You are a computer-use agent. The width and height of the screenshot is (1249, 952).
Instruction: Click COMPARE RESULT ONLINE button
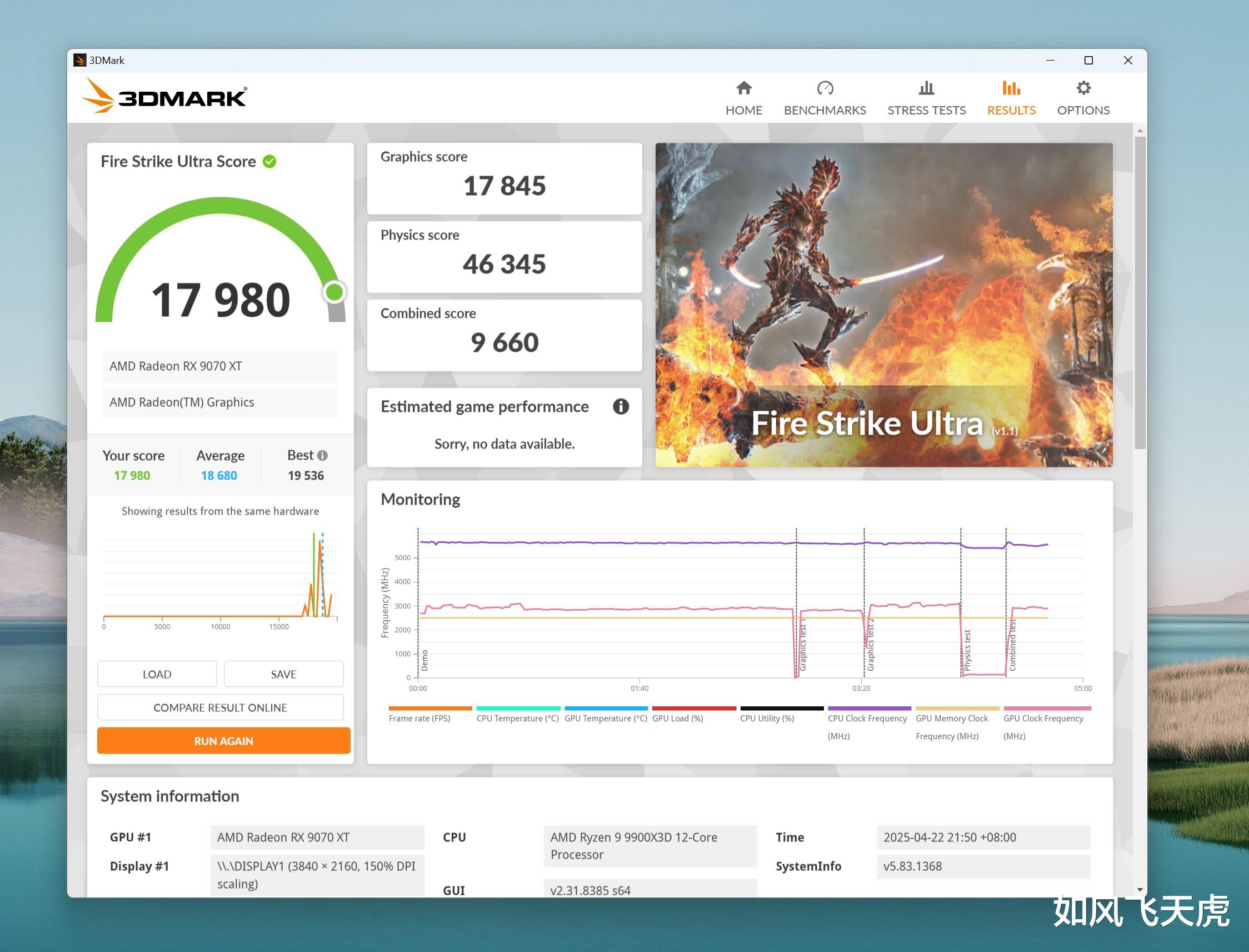point(221,708)
